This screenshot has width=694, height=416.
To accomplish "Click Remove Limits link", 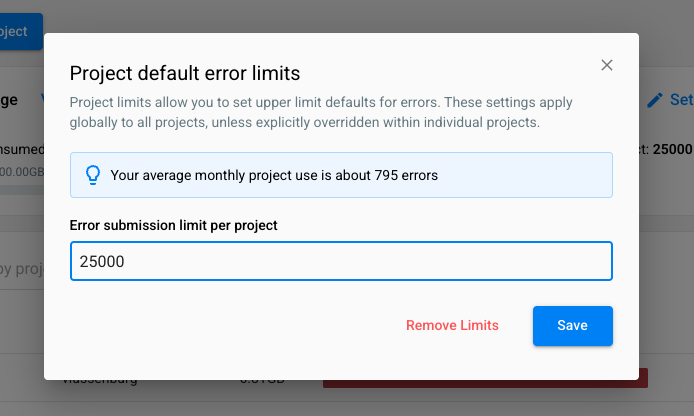I will tap(452, 325).
